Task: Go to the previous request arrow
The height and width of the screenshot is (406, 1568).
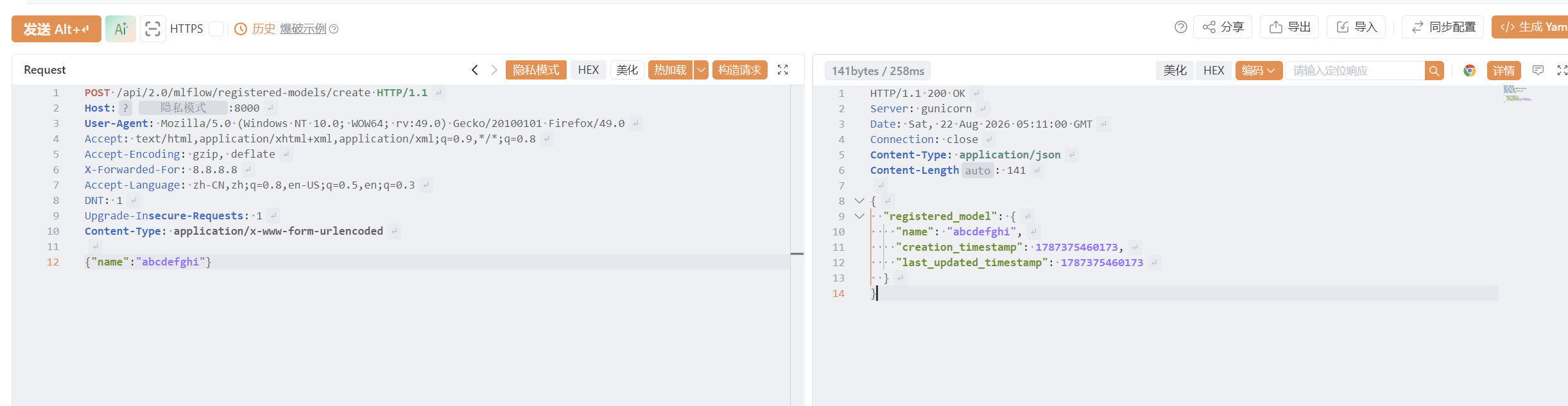Action: pos(475,70)
